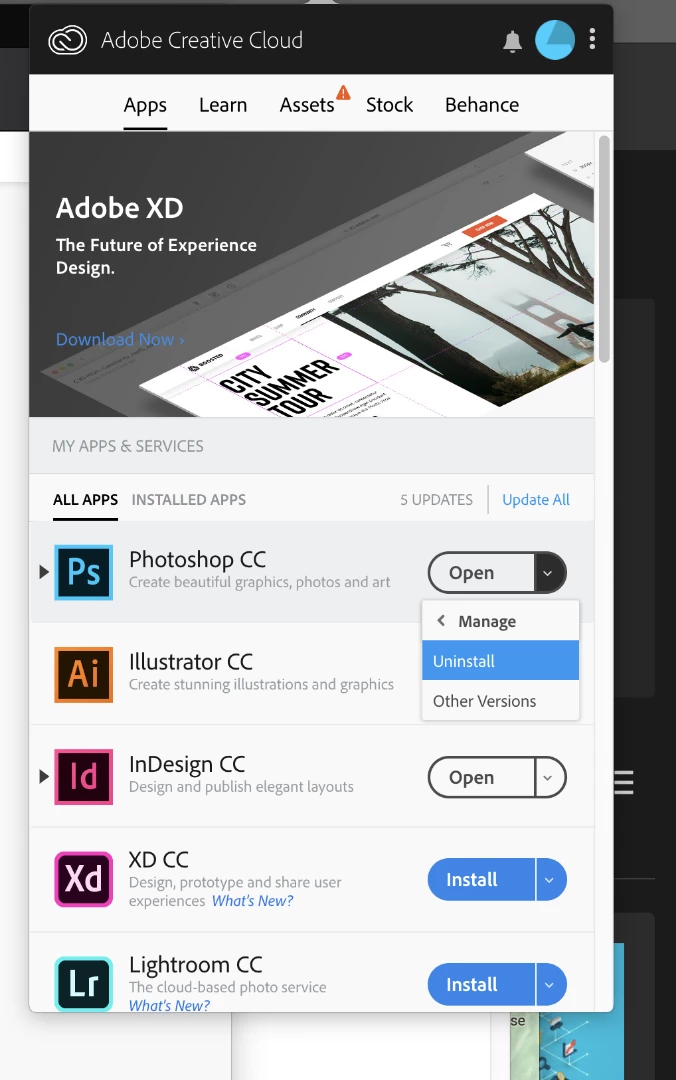This screenshot has width=676, height=1080.
Task: Click the back chevron beside Manage
Action: [442, 621]
